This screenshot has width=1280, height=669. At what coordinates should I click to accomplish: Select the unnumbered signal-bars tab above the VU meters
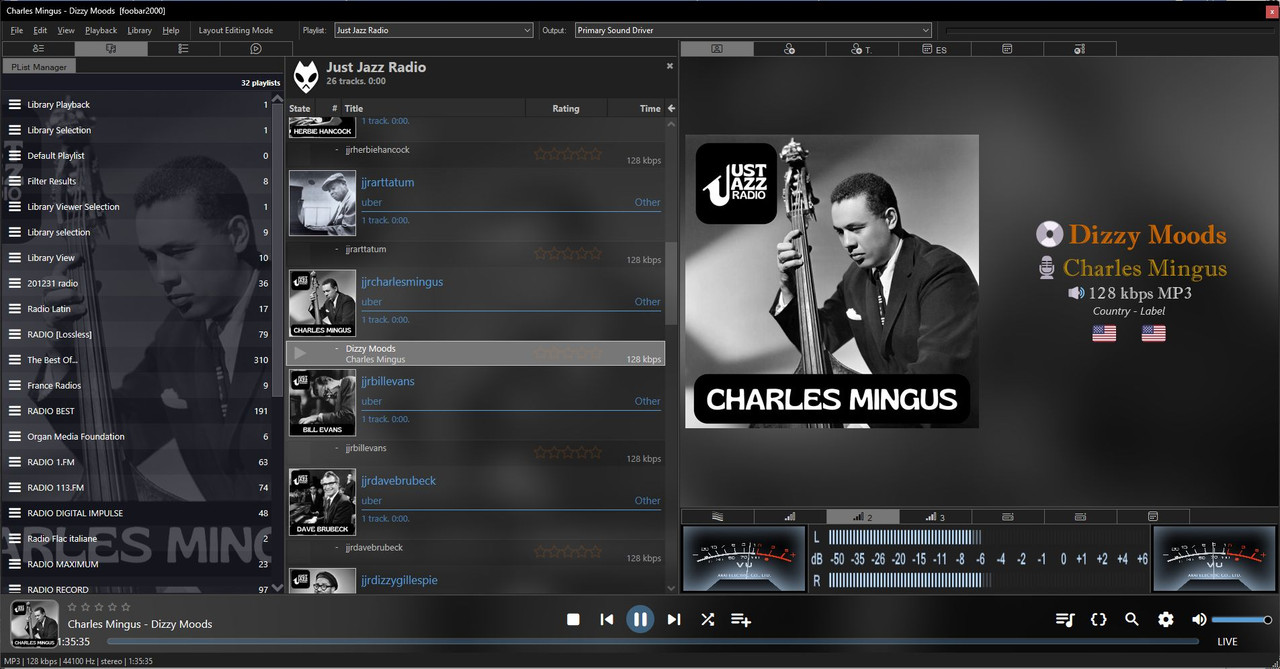point(789,516)
